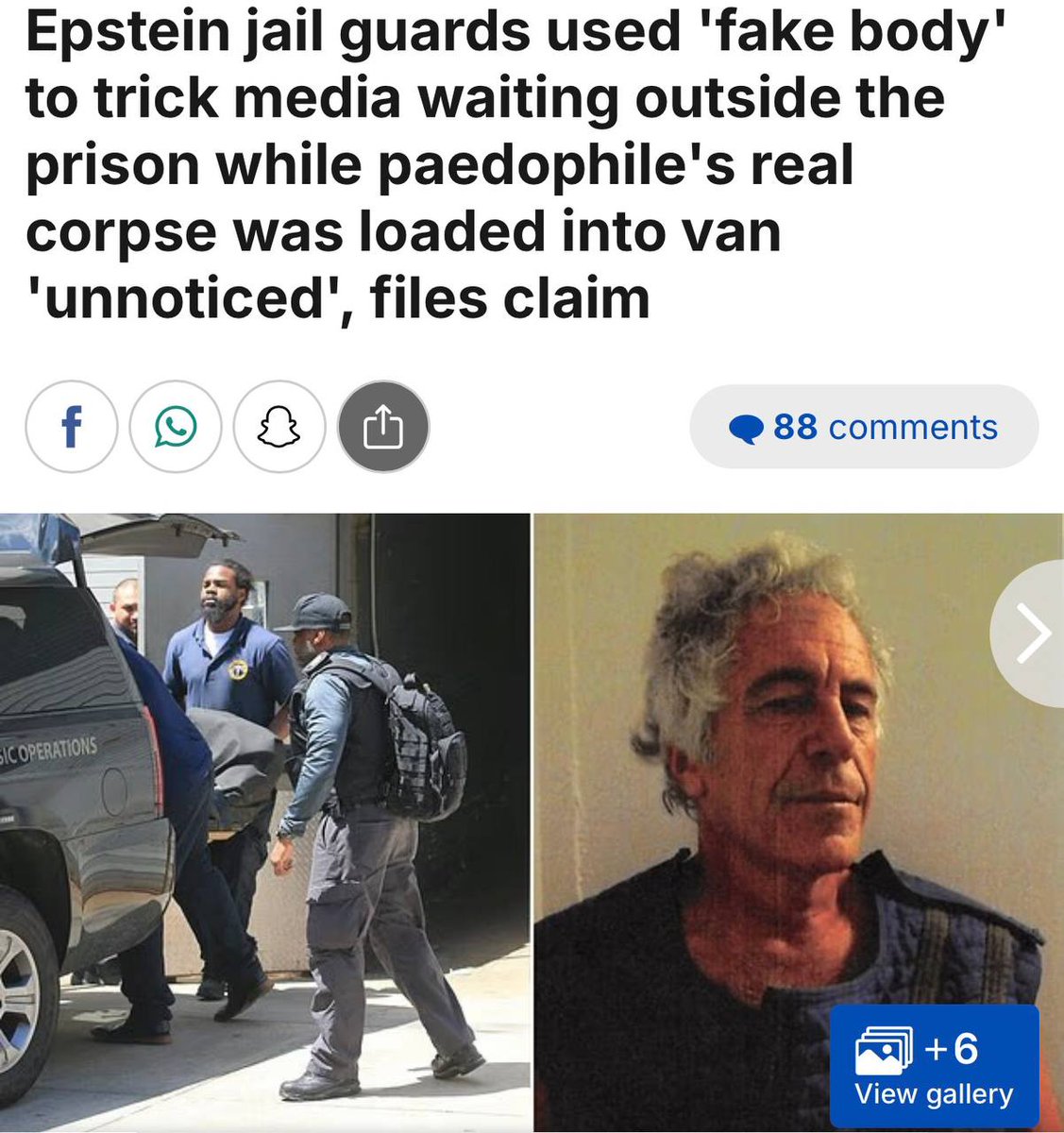1064x1133 pixels.
Task: Advance to next image with right chevron
Action: click(1030, 635)
